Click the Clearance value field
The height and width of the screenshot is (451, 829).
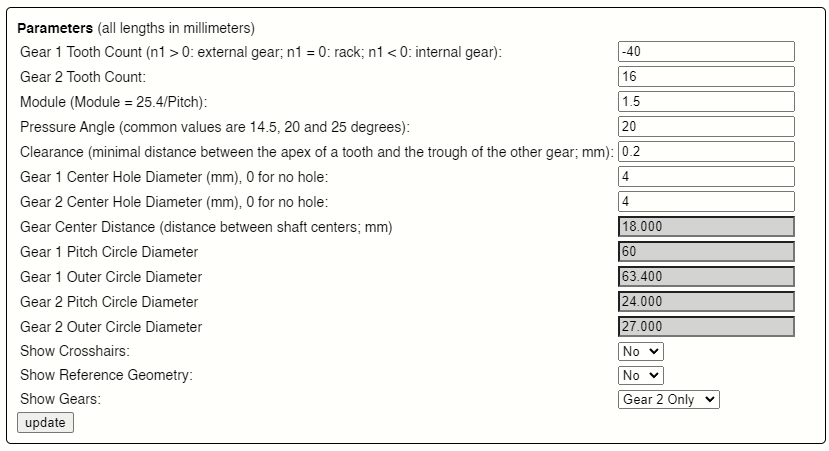pos(706,152)
